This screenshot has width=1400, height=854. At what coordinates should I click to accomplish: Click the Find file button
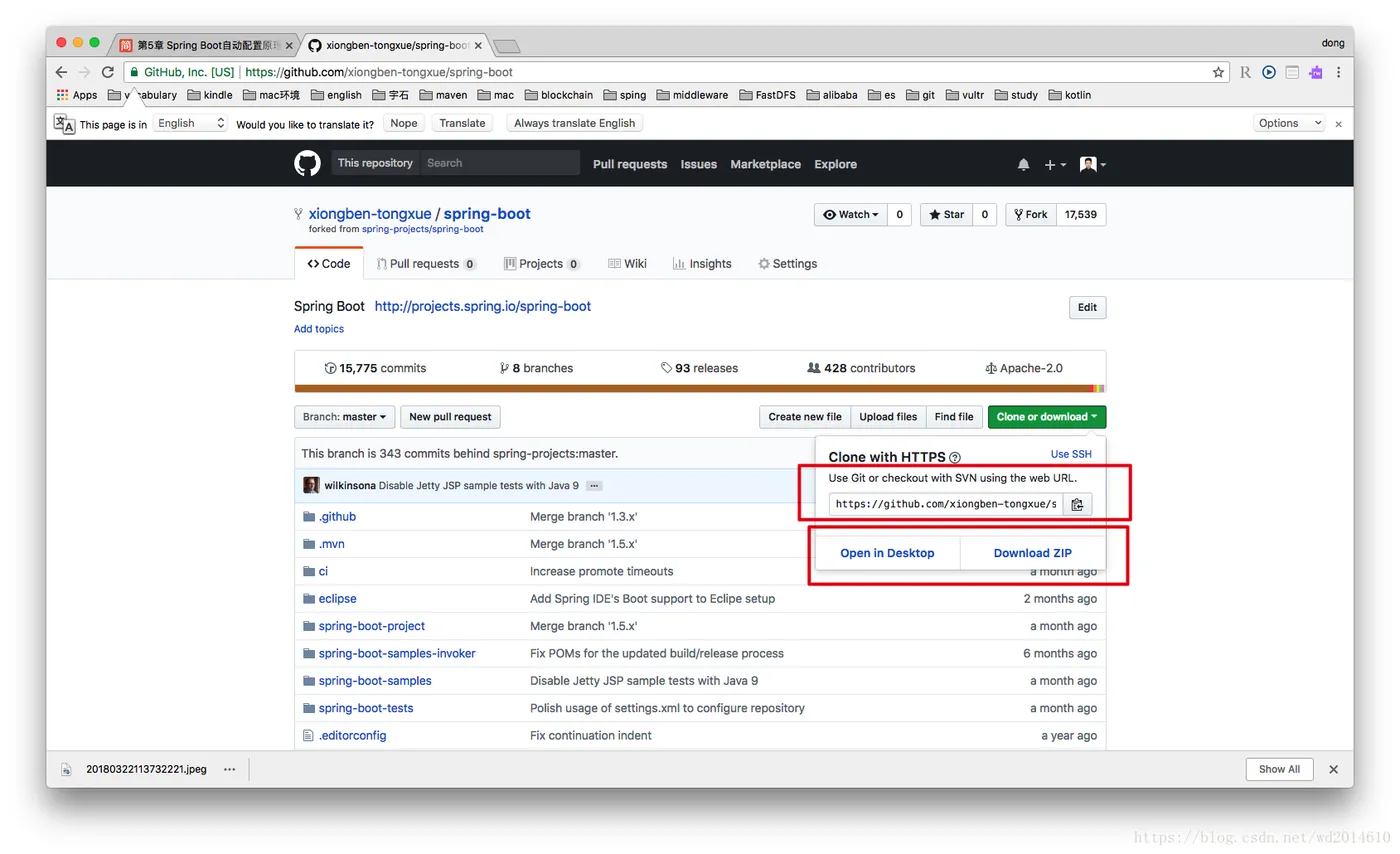(x=954, y=417)
